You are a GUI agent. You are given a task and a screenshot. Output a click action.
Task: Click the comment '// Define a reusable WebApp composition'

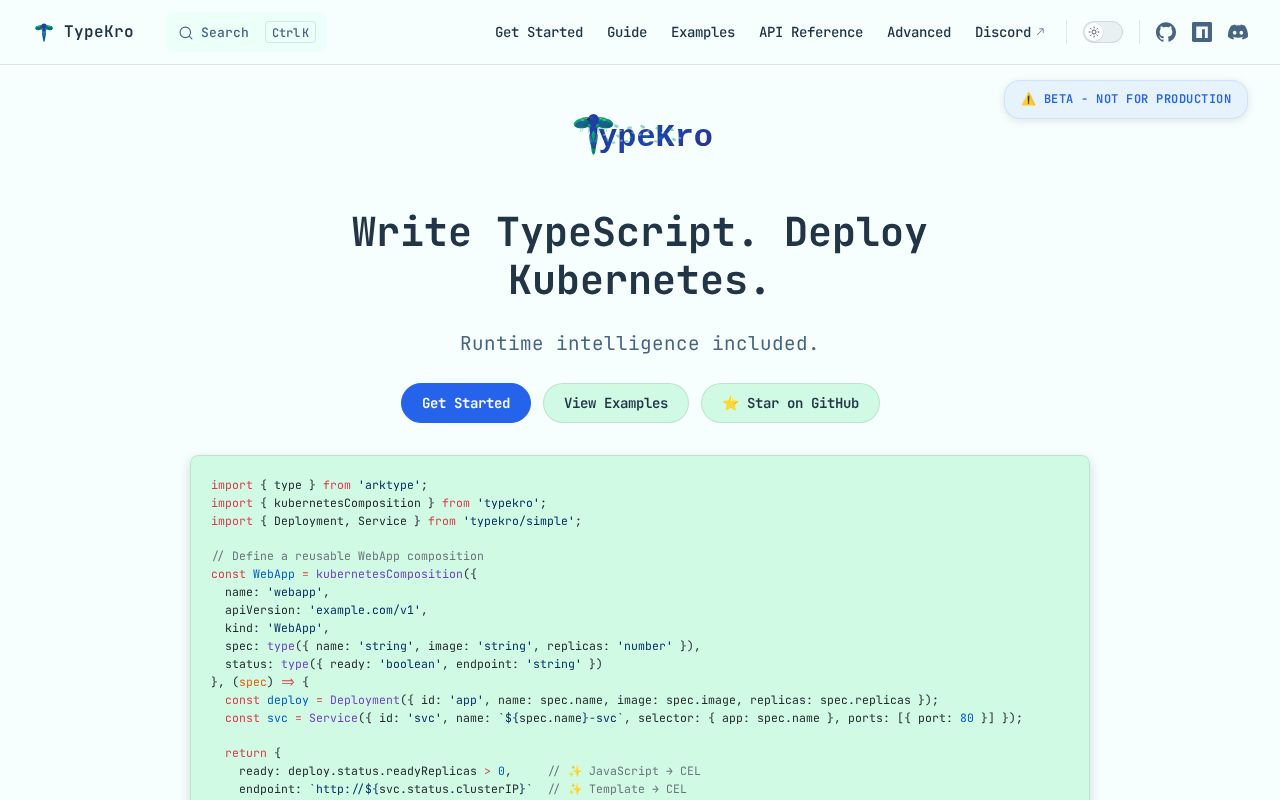click(x=348, y=556)
